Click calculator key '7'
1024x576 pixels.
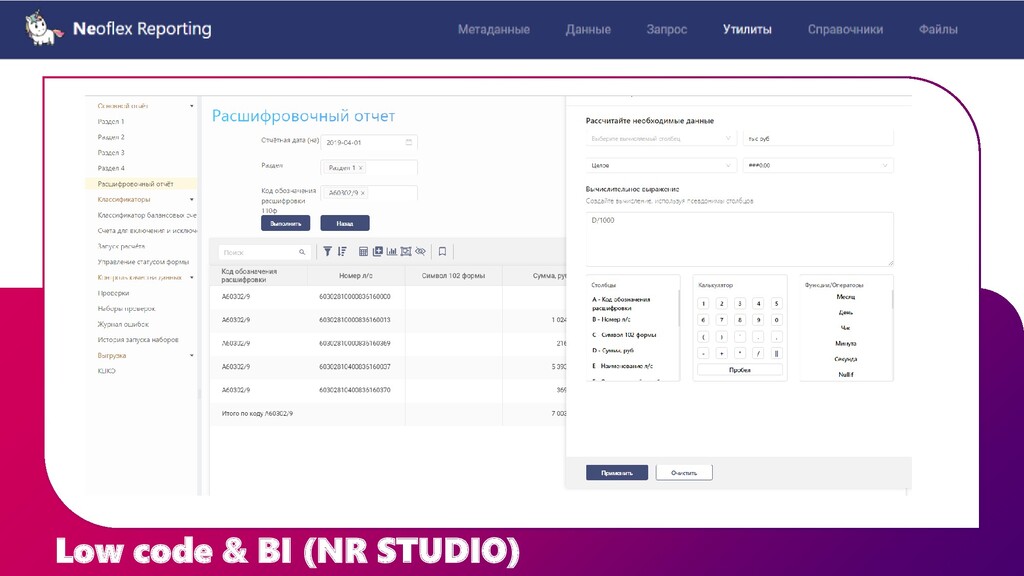click(x=722, y=320)
